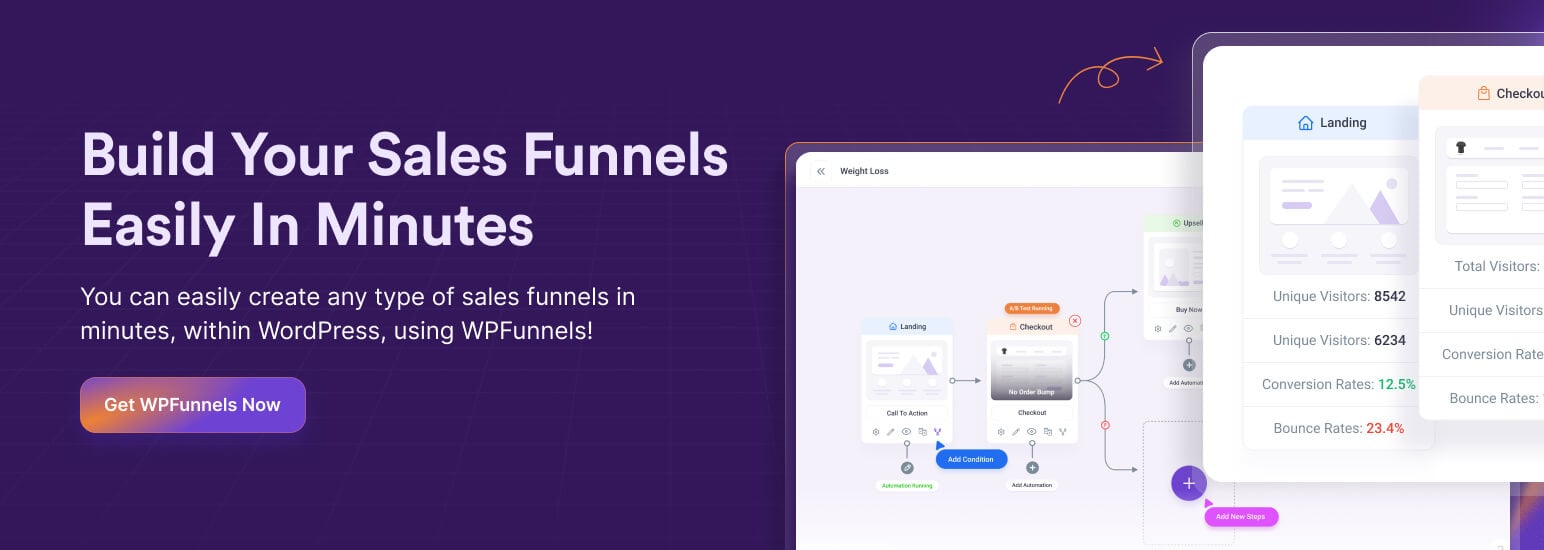Click plus icon beneath the Upsell step
Image resolution: width=1544 pixels, height=550 pixels.
1189,365
